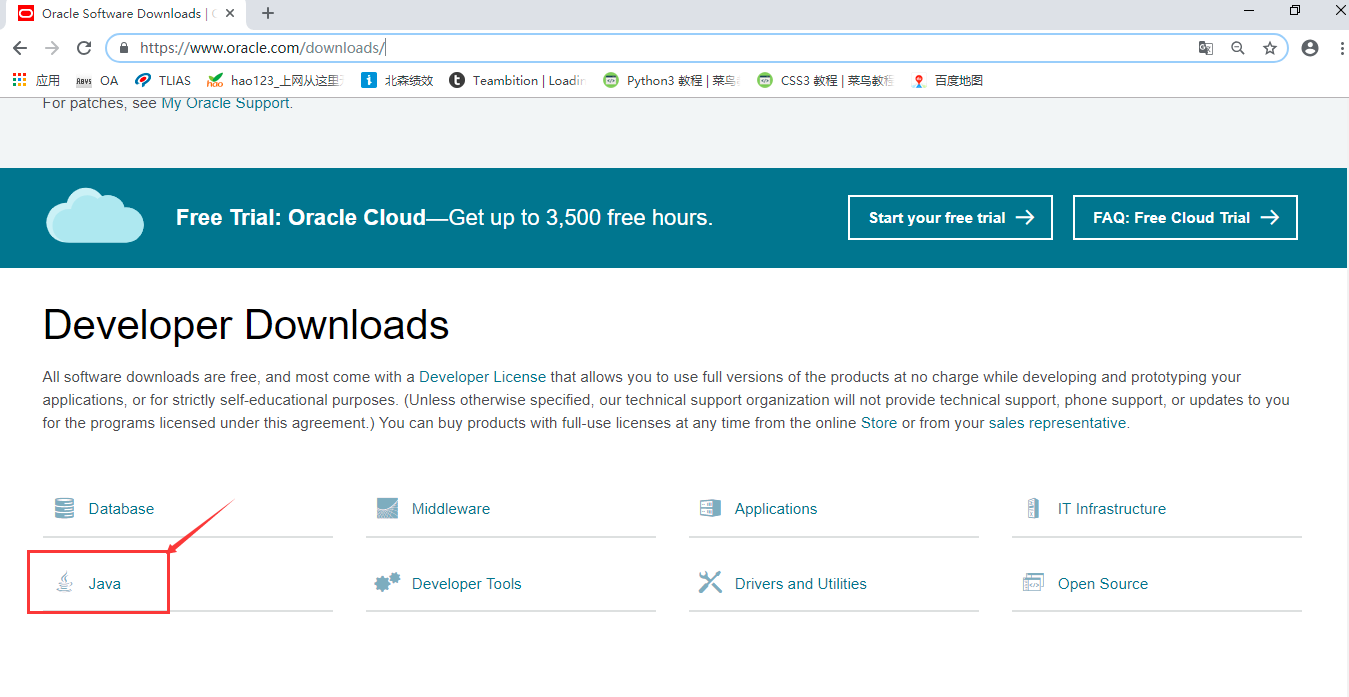Screen dimensions: 1349x697
Task: Open the sales representative link
Action: (x=1058, y=423)
